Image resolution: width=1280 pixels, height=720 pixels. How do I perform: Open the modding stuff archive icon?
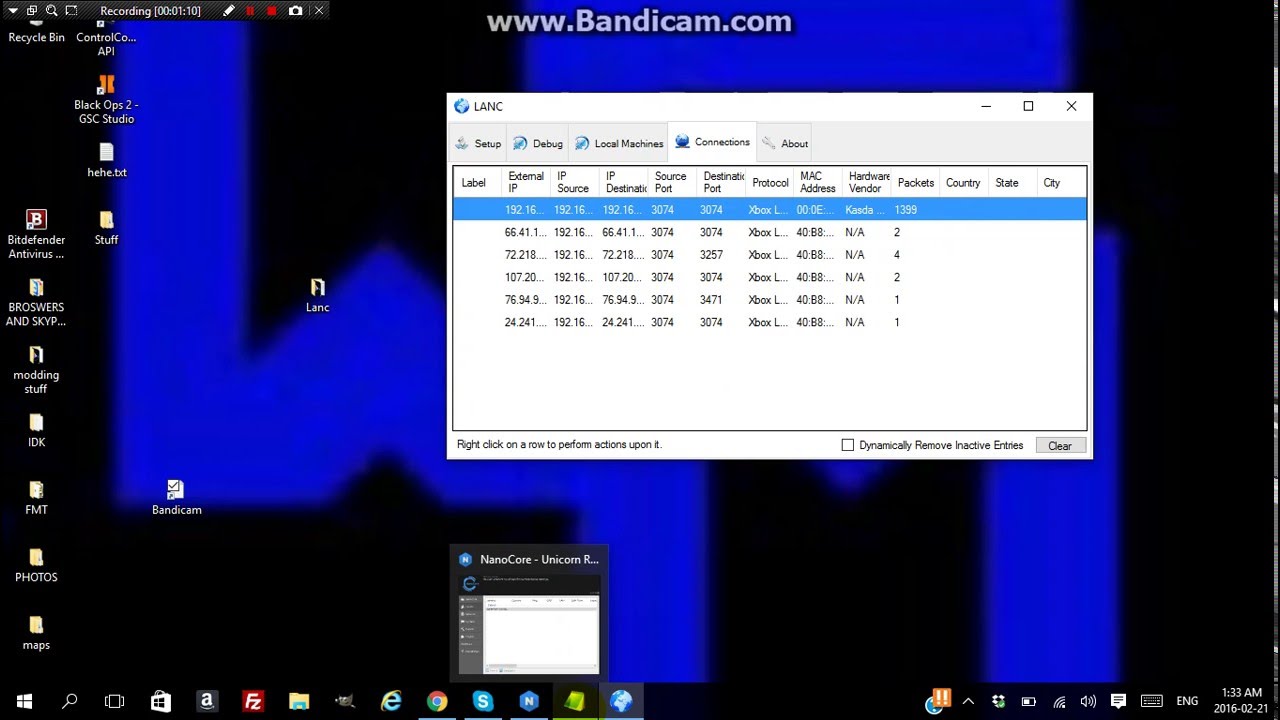coord(36,369)
